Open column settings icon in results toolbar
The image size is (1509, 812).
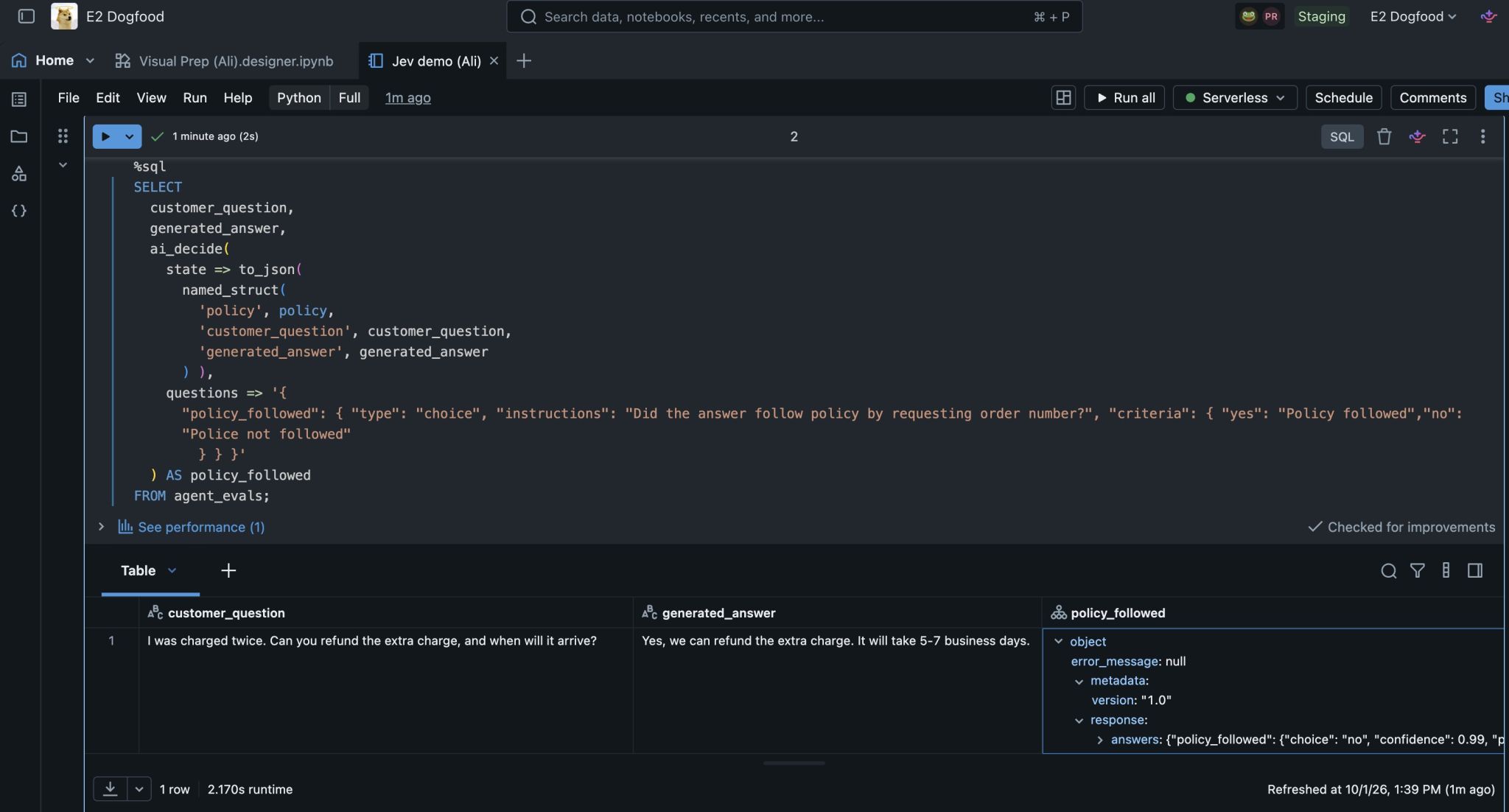1446,571
